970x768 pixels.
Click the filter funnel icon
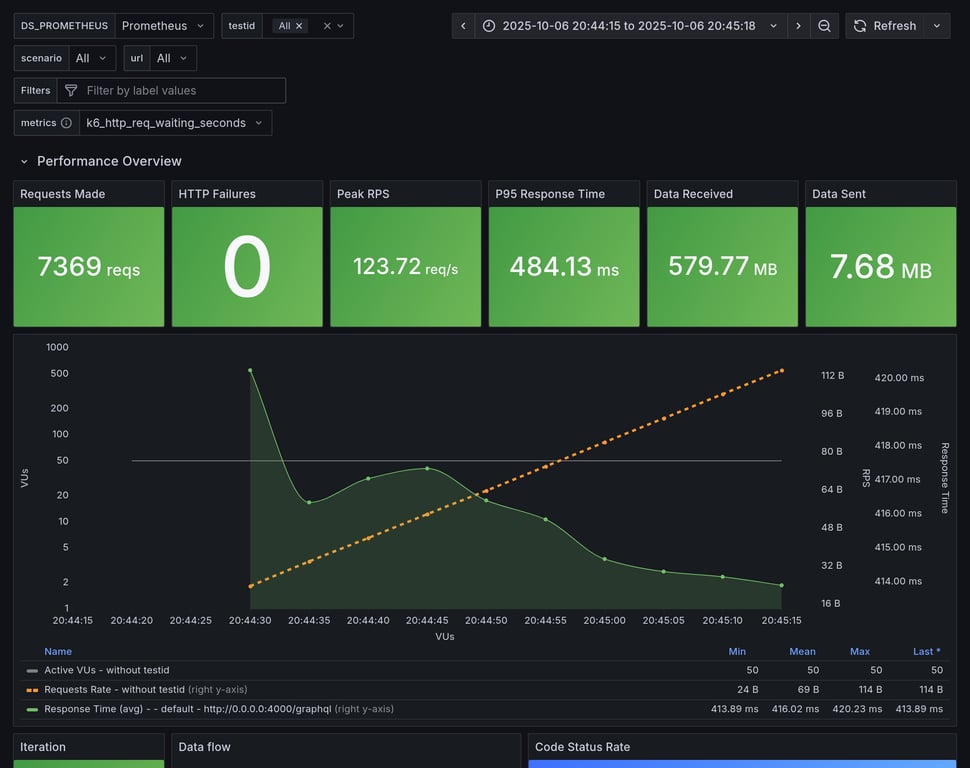point(71,90)
